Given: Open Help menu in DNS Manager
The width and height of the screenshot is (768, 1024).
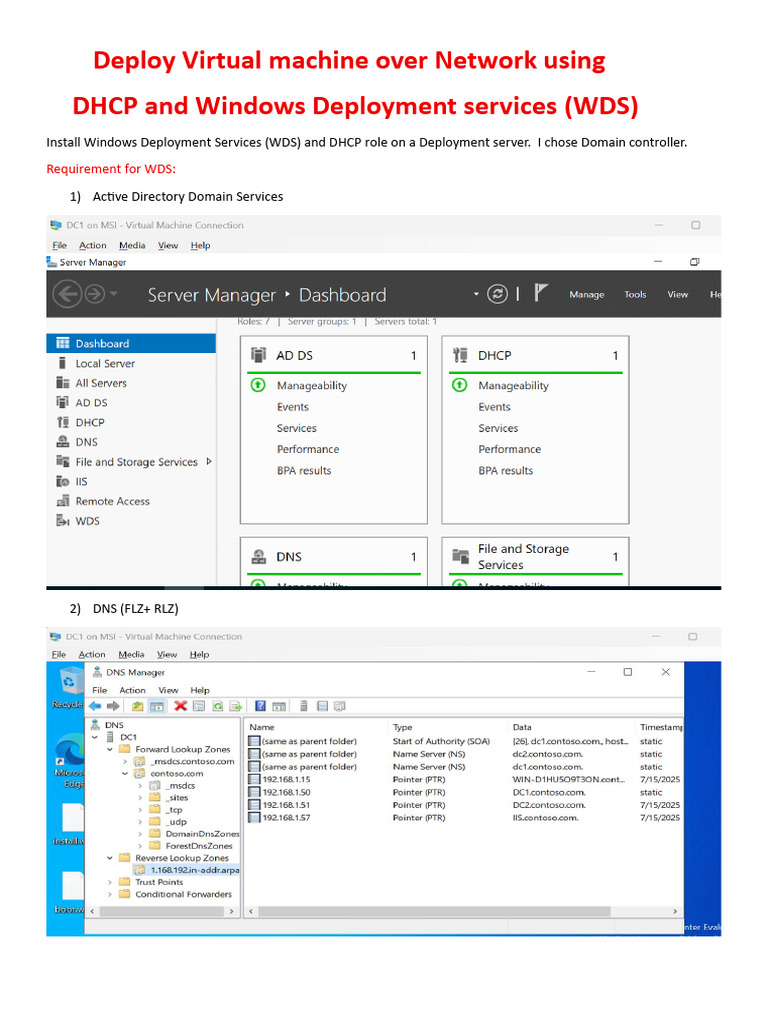Looking at the screenshot, I should [x=200, y=690].
